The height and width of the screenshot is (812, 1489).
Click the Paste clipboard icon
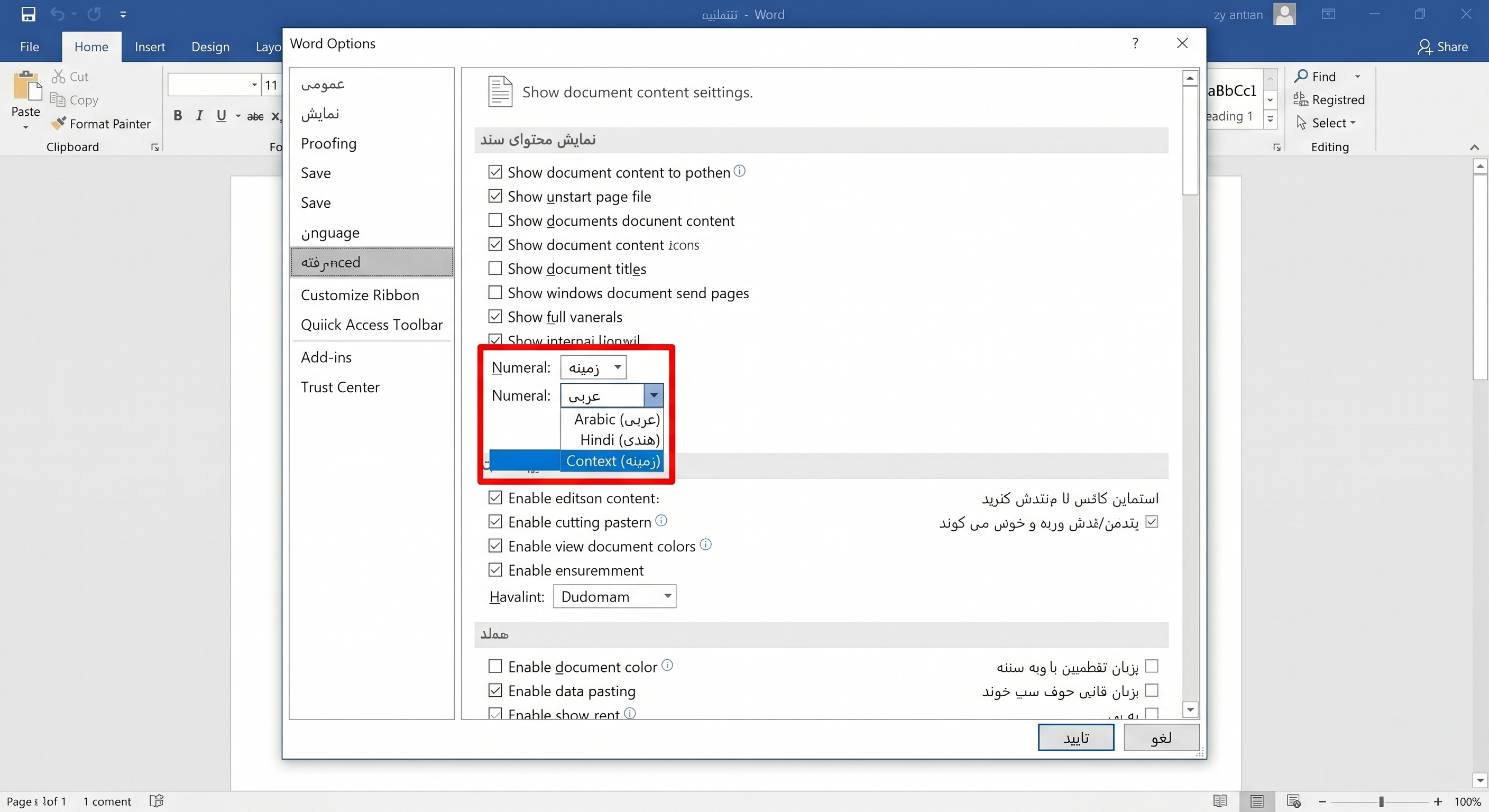26,87
